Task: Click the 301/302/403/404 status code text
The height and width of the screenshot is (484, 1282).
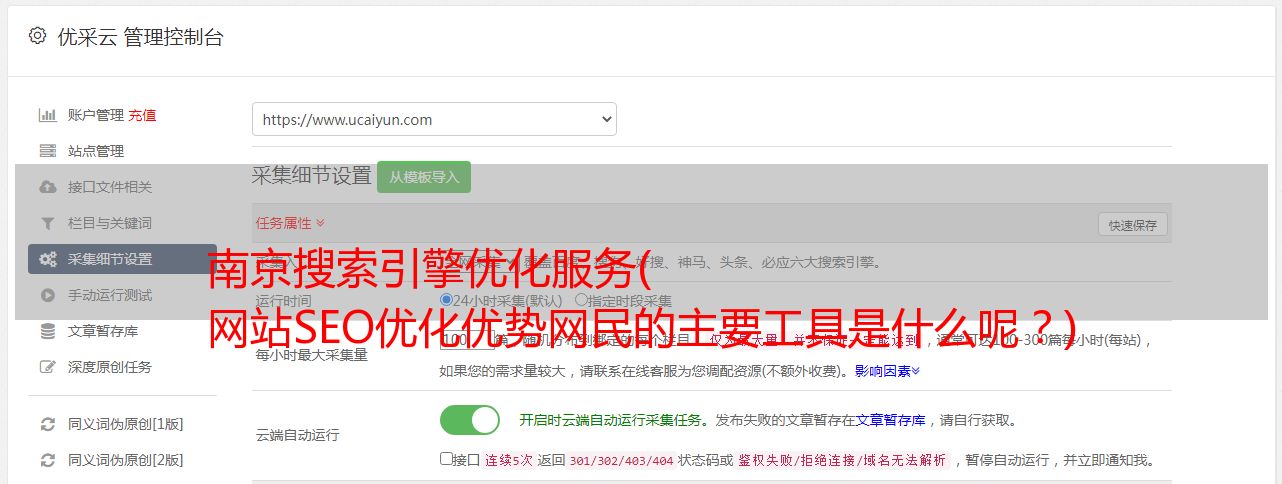Action: [x=621, y=461]
